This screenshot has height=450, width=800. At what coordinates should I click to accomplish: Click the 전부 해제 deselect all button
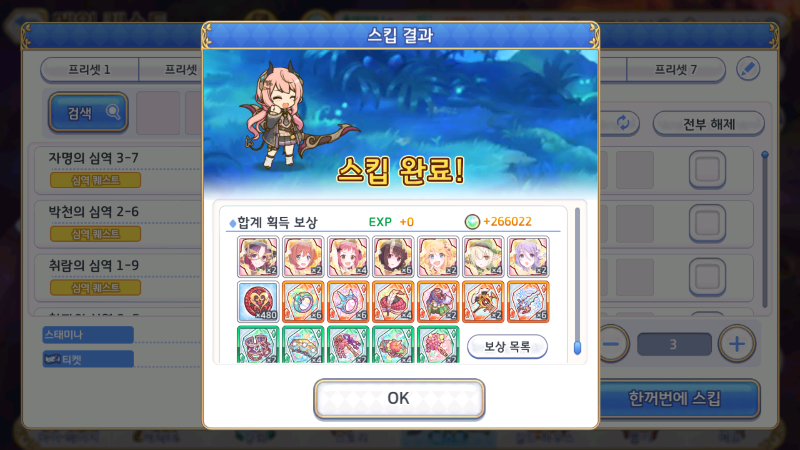(x=709, y=124)
